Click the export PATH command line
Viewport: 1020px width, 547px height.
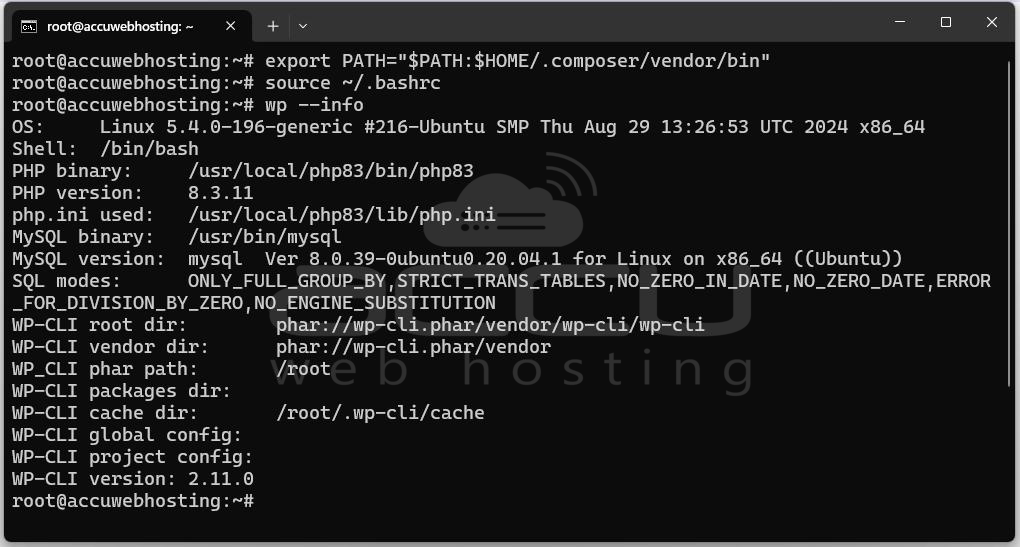[391, 61]
